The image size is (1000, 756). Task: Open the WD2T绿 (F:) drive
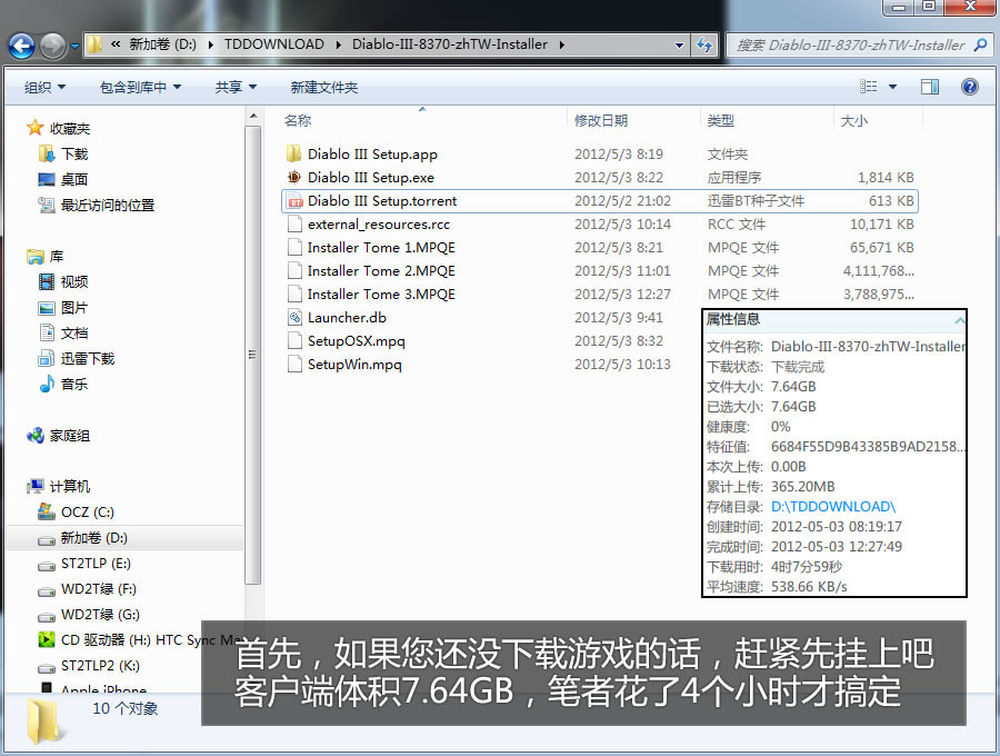coord(98,589)
